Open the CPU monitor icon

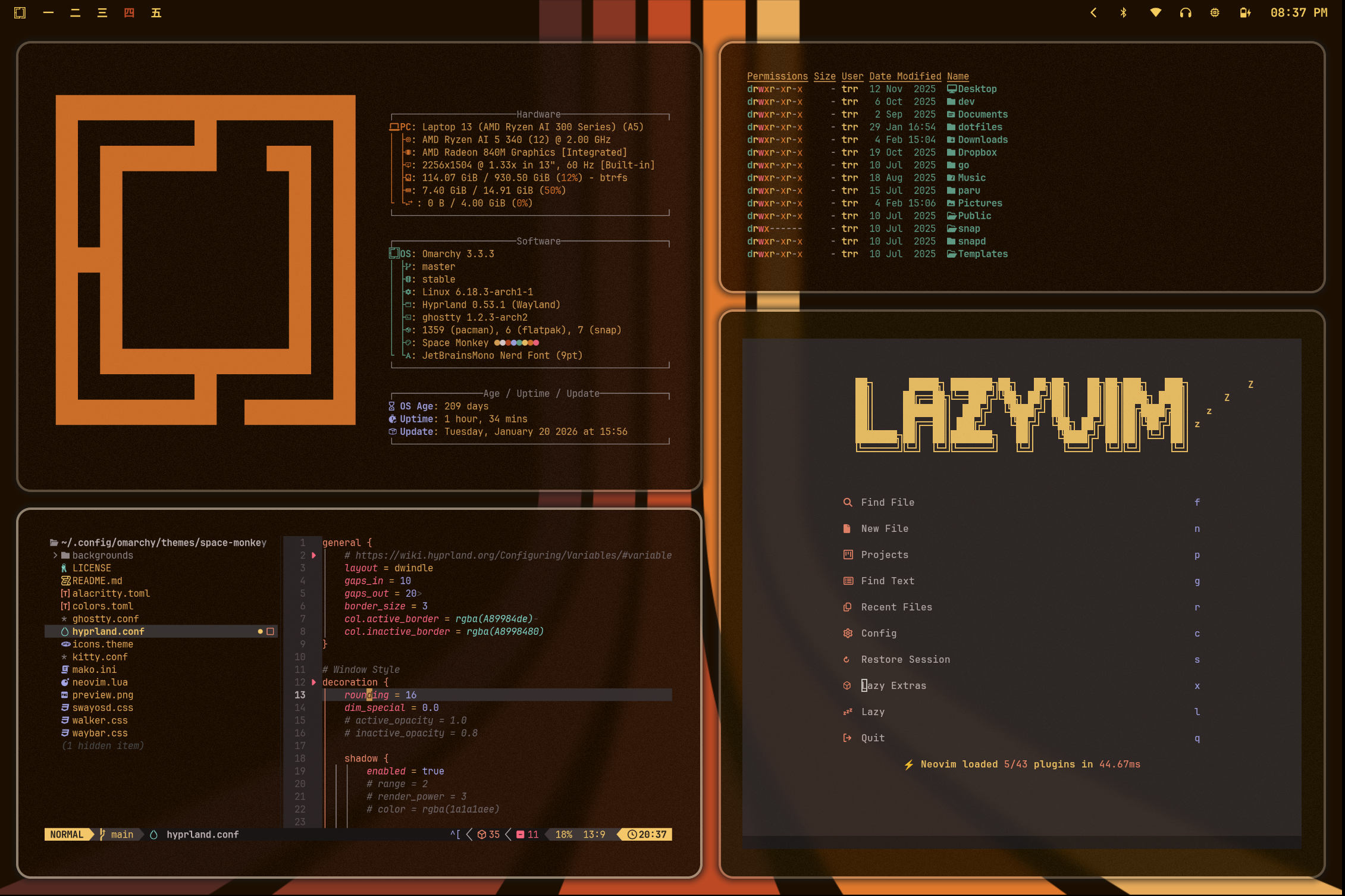point(1215,12)
